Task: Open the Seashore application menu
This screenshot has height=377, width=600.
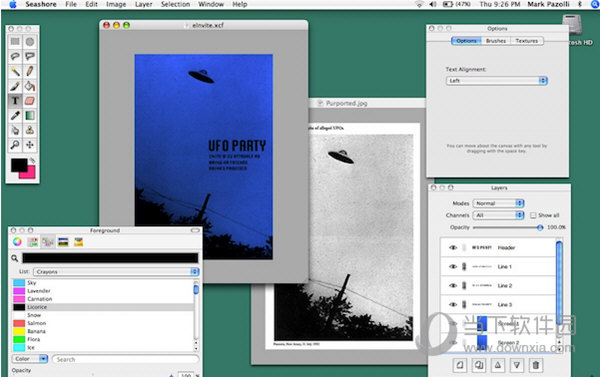Action: (41, 4)
